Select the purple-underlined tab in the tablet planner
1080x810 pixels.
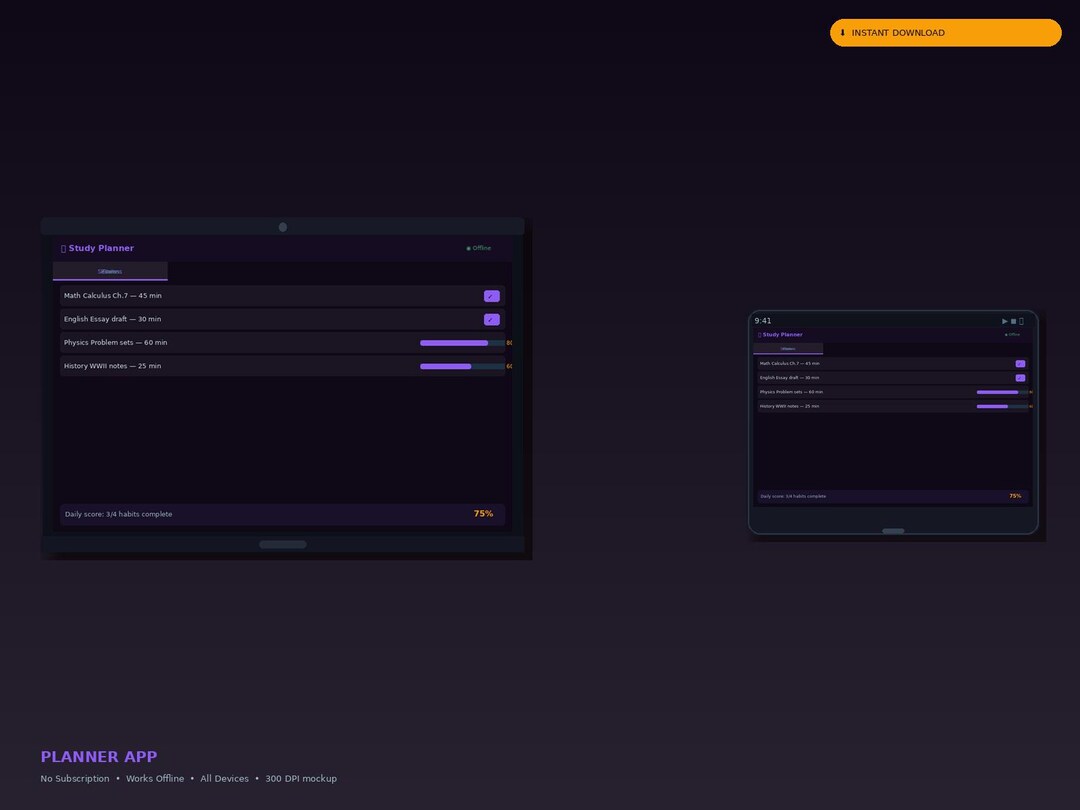[x=788, y=349]
